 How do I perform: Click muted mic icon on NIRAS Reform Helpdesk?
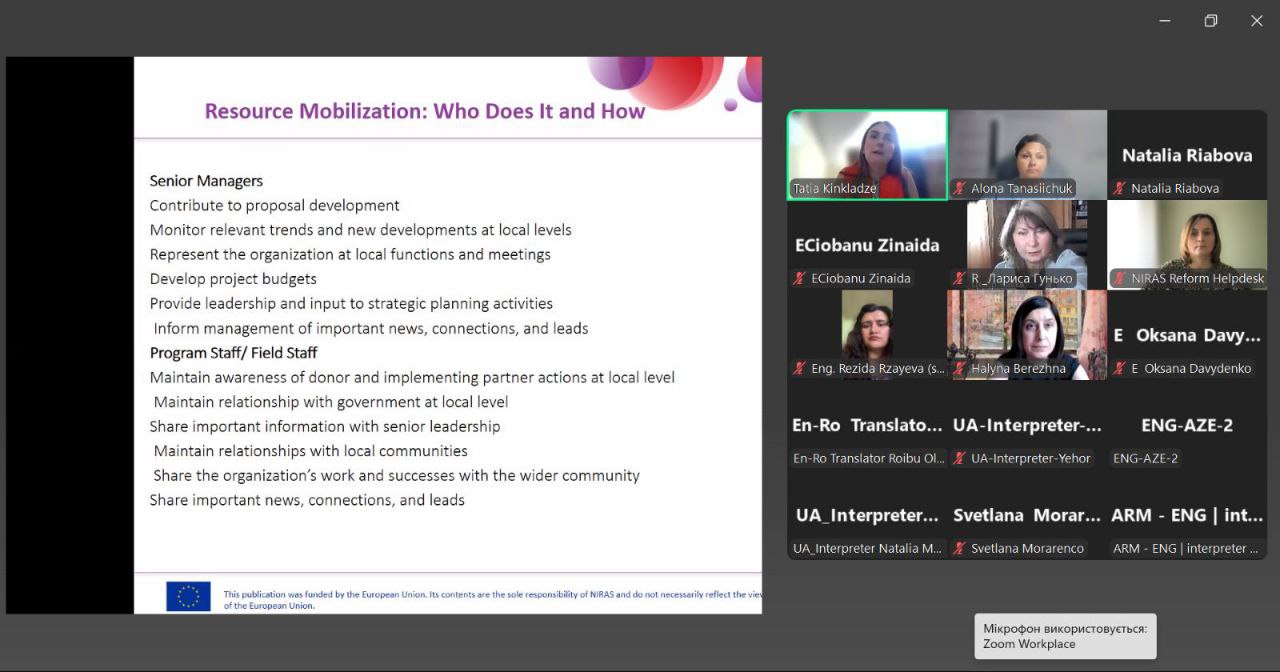(x=1120, y=278)
